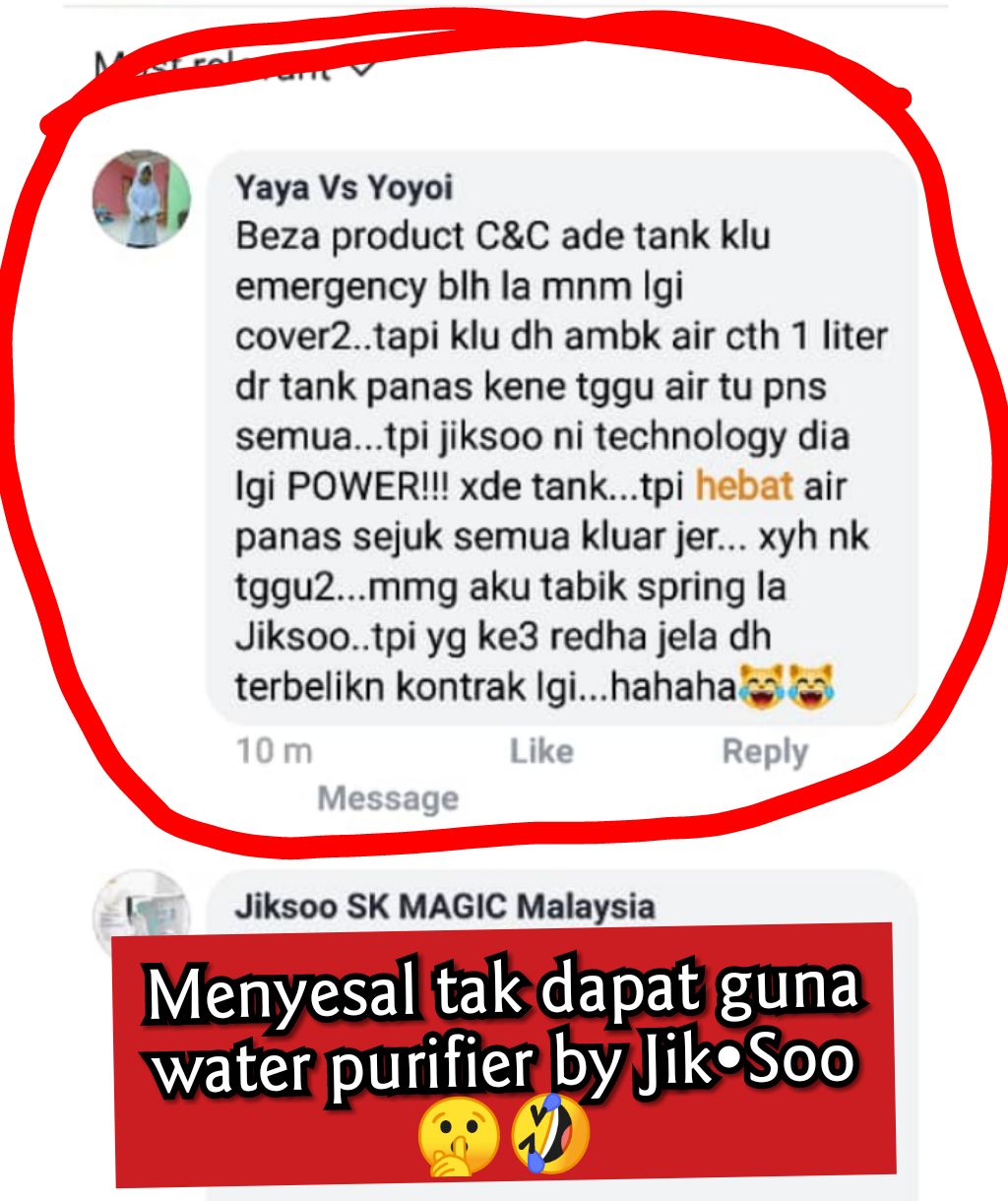Open the 10 m comment timestamp

tap(275, 751)
